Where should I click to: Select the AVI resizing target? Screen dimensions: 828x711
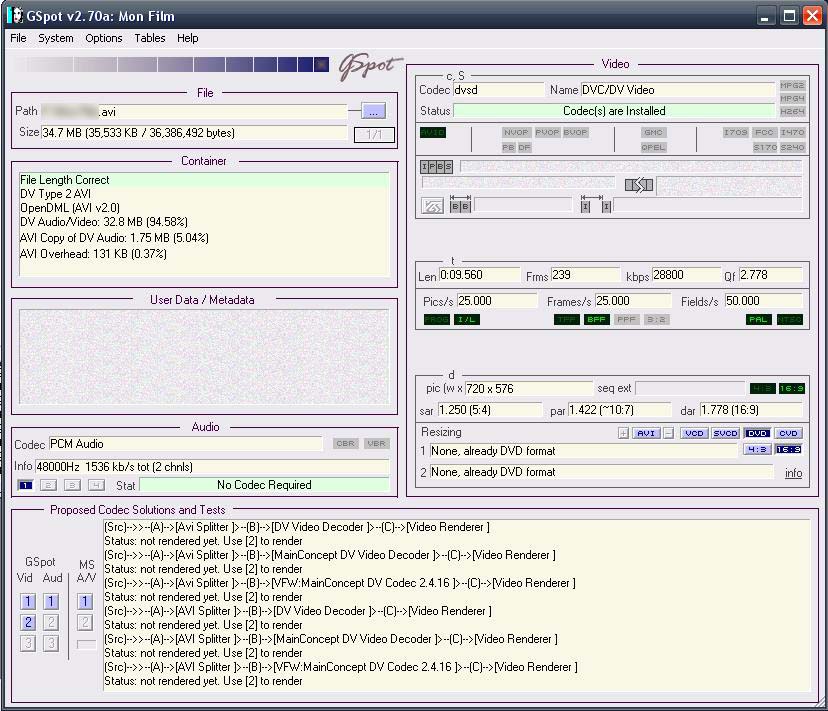(x=646, y=434)
